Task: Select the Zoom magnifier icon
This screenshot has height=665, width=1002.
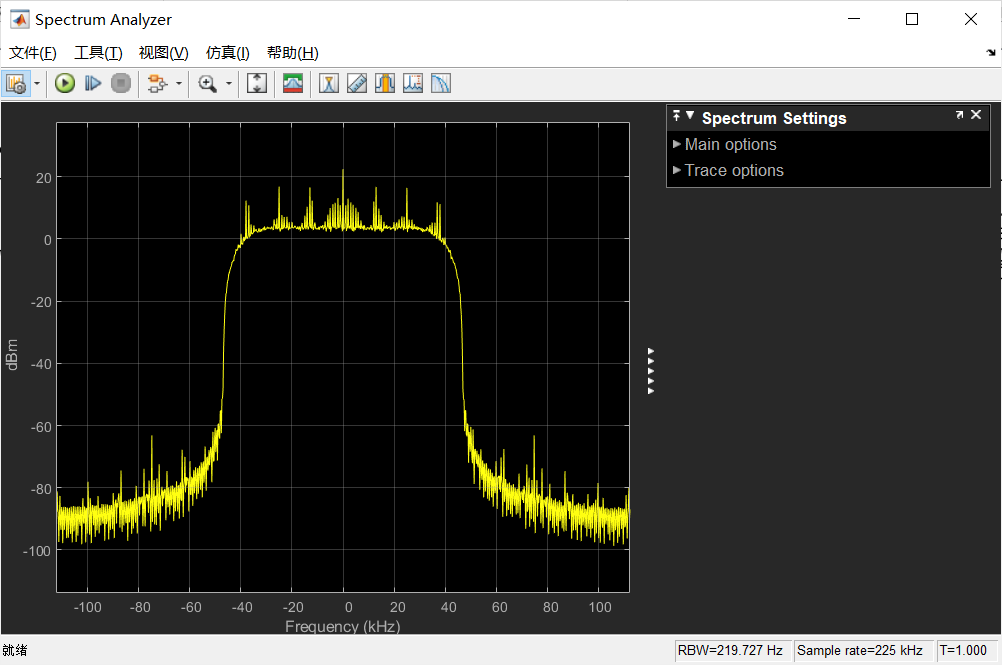Action: [x=205, y=83]
